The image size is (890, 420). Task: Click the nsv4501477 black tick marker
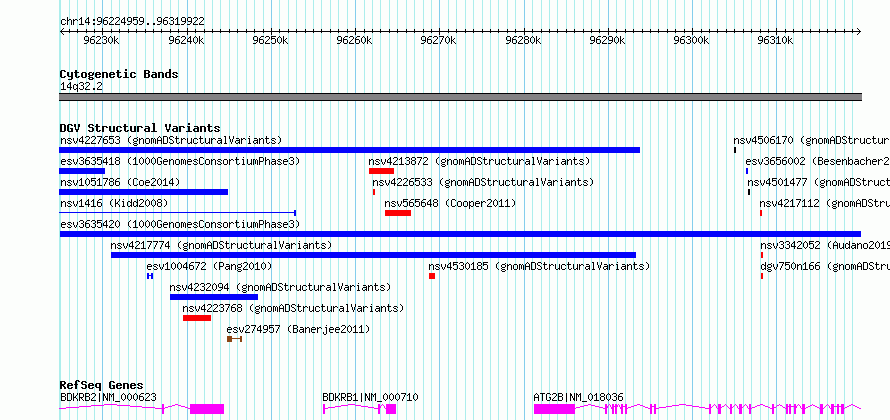pos(749,192)
